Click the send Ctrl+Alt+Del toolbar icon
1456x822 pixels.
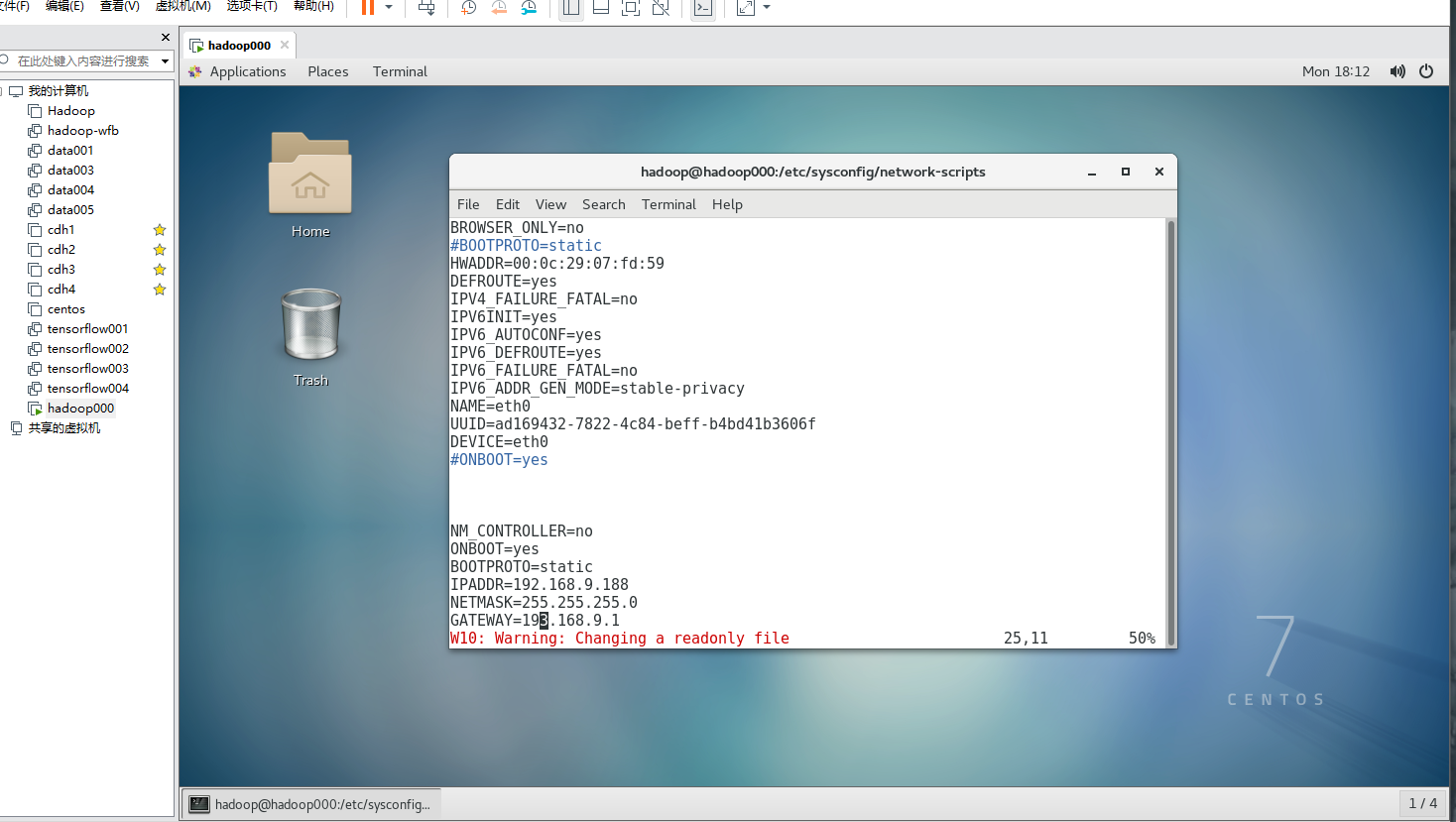pyautogui.click(x=426, y=8)
